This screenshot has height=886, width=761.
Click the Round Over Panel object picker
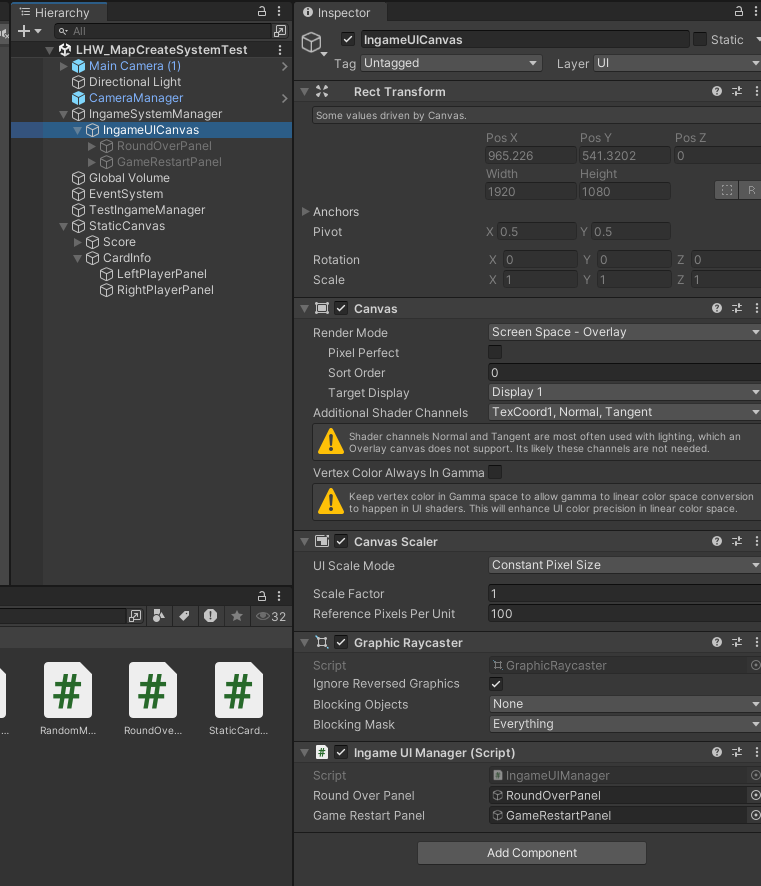point(755,796)
